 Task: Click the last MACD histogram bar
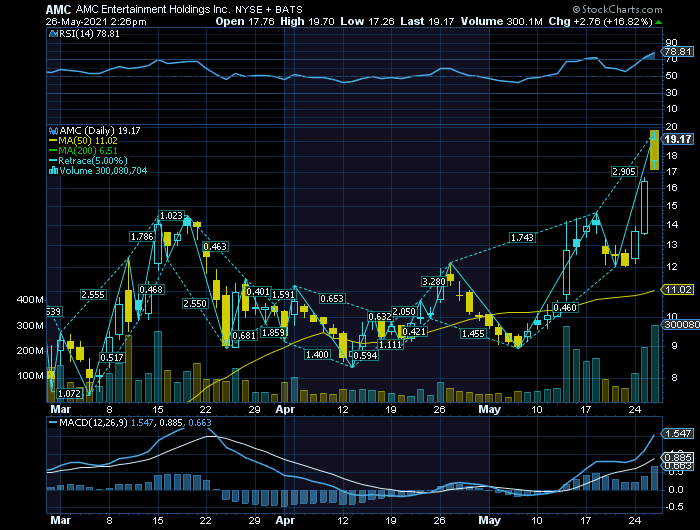[655, 478]
